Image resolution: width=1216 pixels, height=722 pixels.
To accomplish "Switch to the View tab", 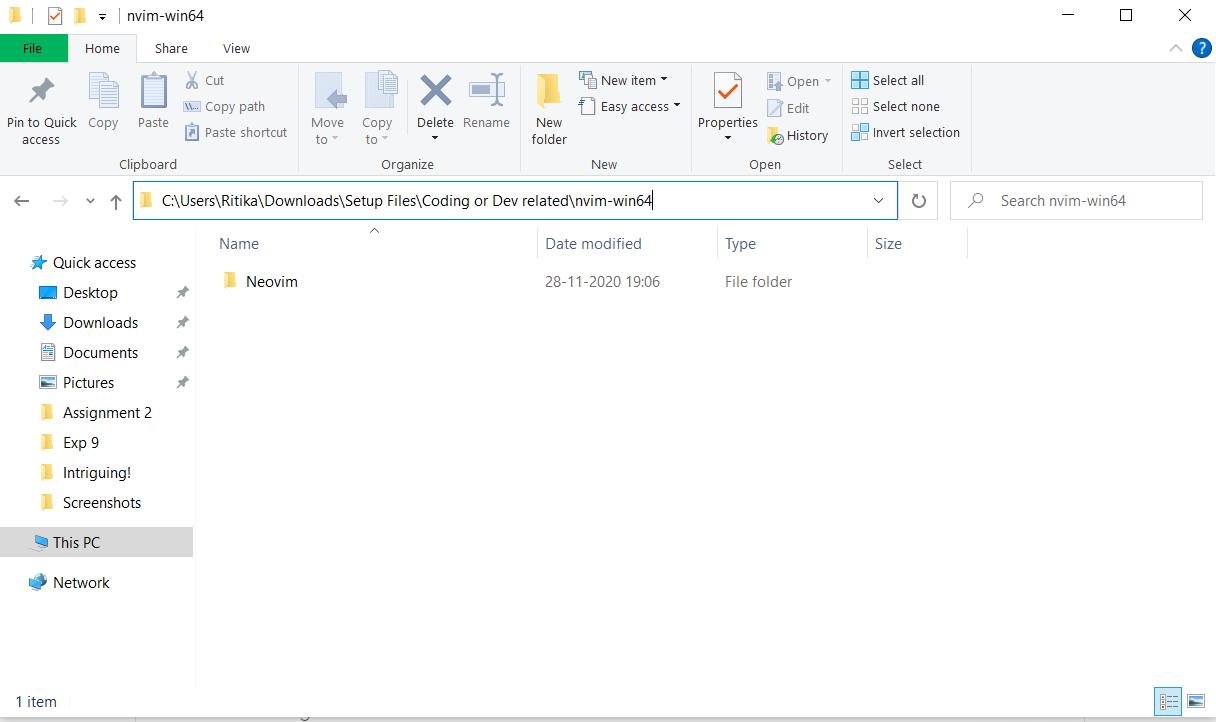I will tap(236, 48).
